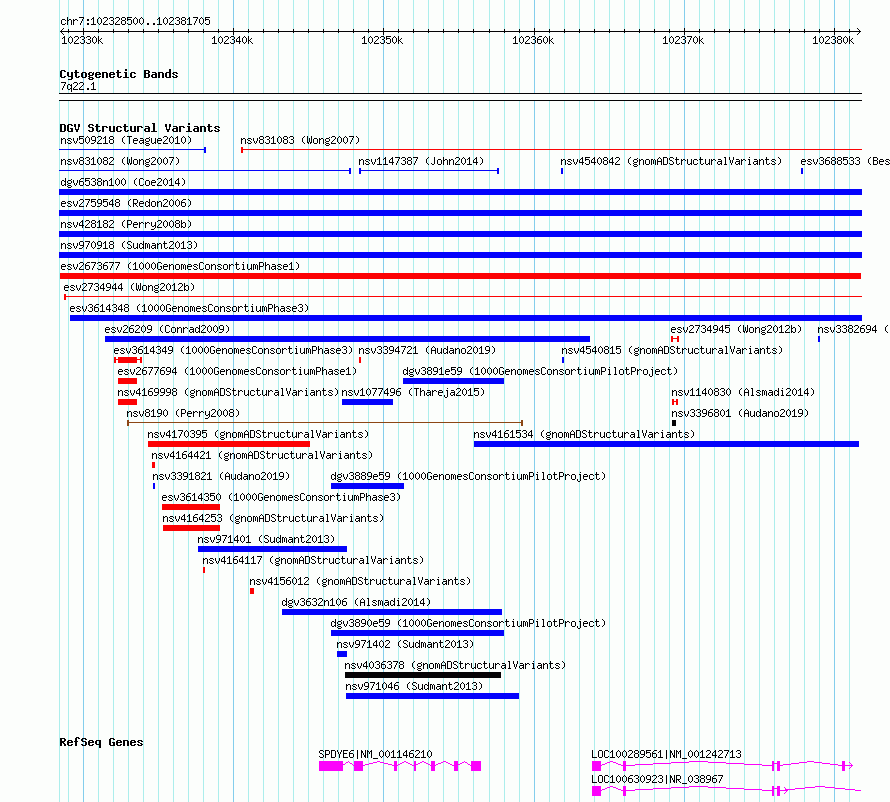Open the nsv428182 (Perry2008b) variant
The height and width of the screenshot is (802, 890).
pos(126,224)
